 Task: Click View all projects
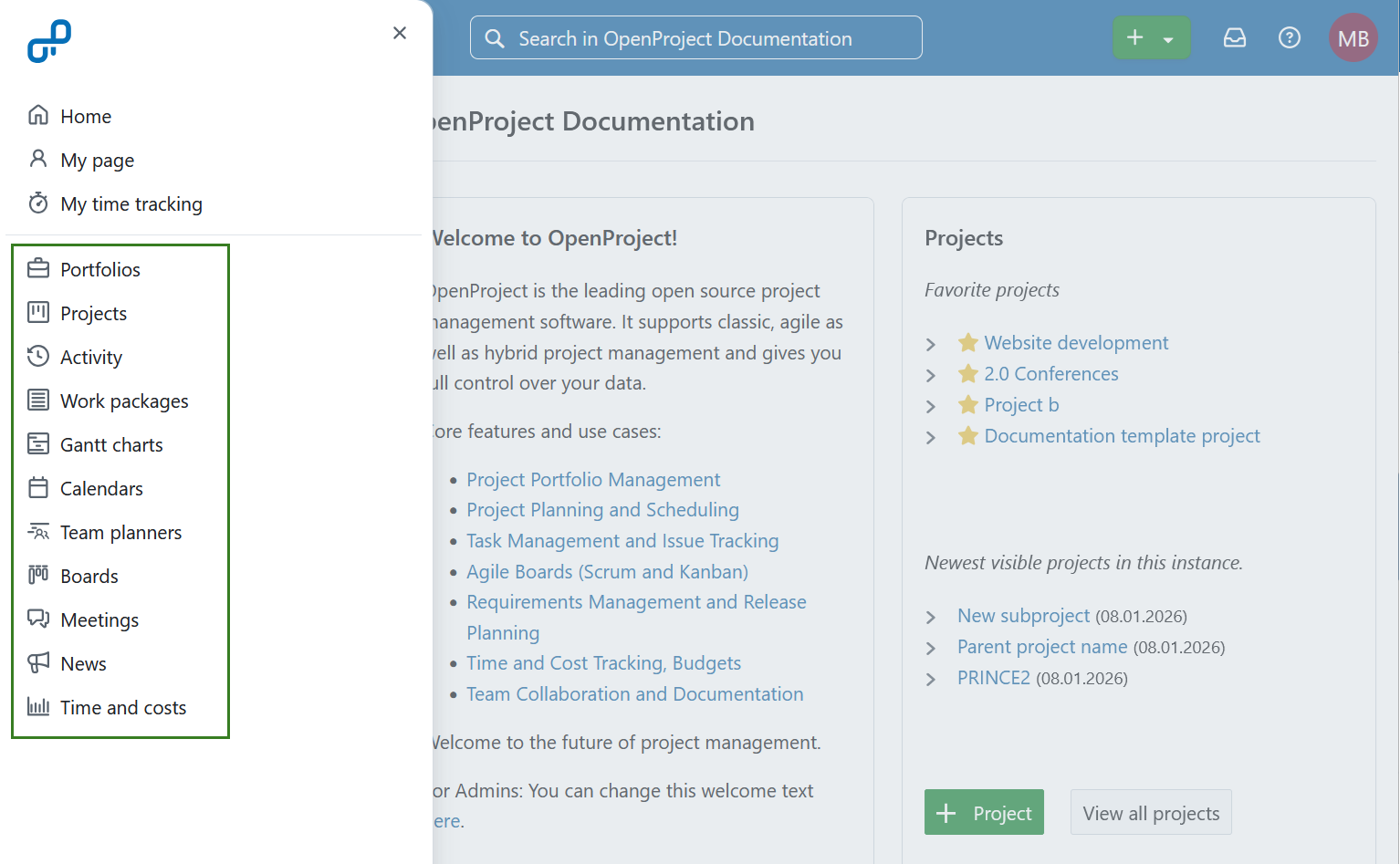(x=1151, y=812)
